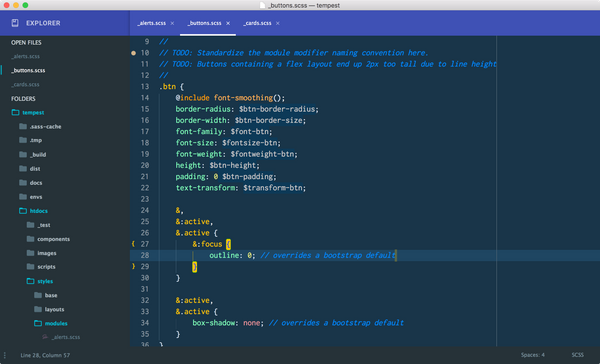Click $btn-border-size variable on line 16
This screenshot has height=364, width=600.
click(268, 120)
